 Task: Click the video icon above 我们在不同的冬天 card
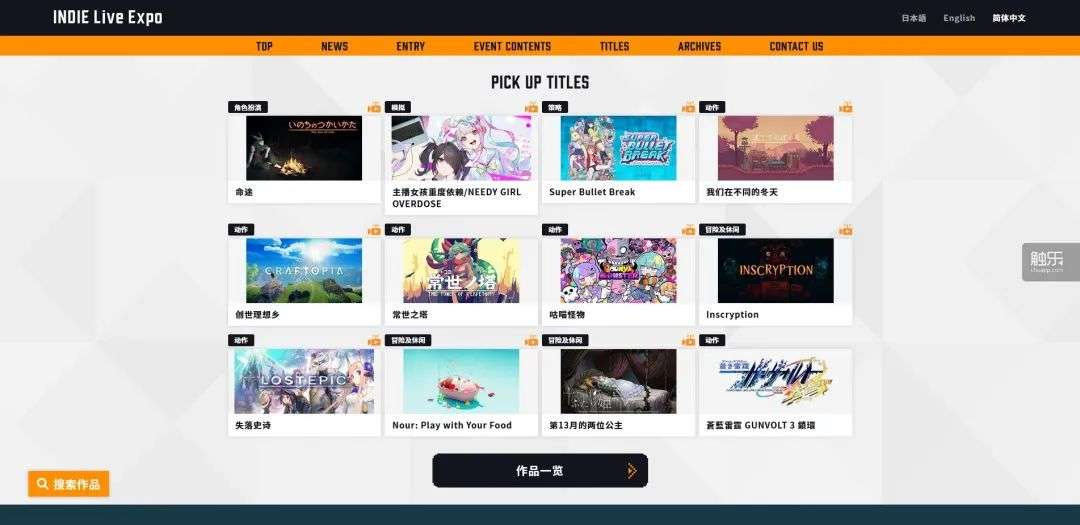tap(845, 107)
